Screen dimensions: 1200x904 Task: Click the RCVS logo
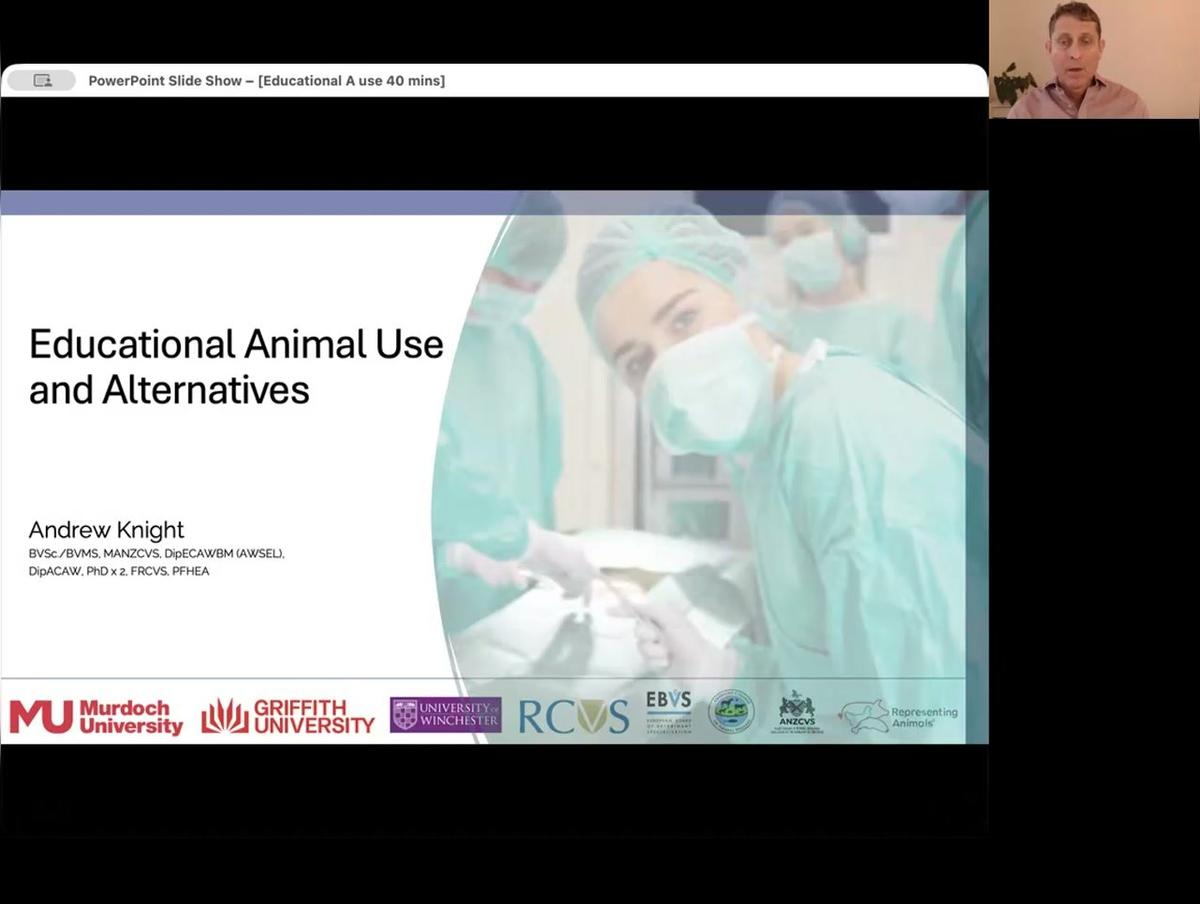click(573, 716)
